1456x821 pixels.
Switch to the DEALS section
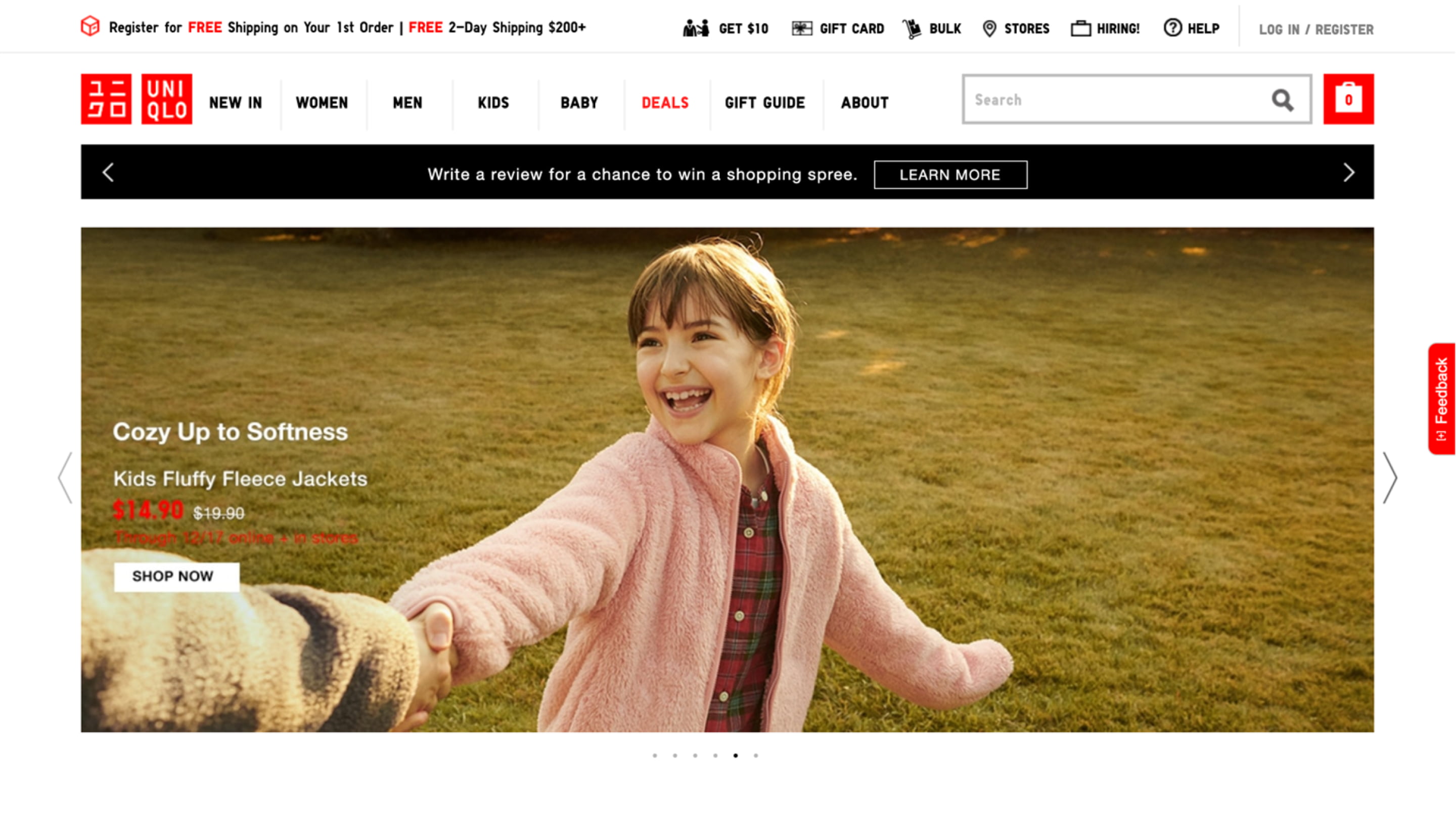(664, 103)
